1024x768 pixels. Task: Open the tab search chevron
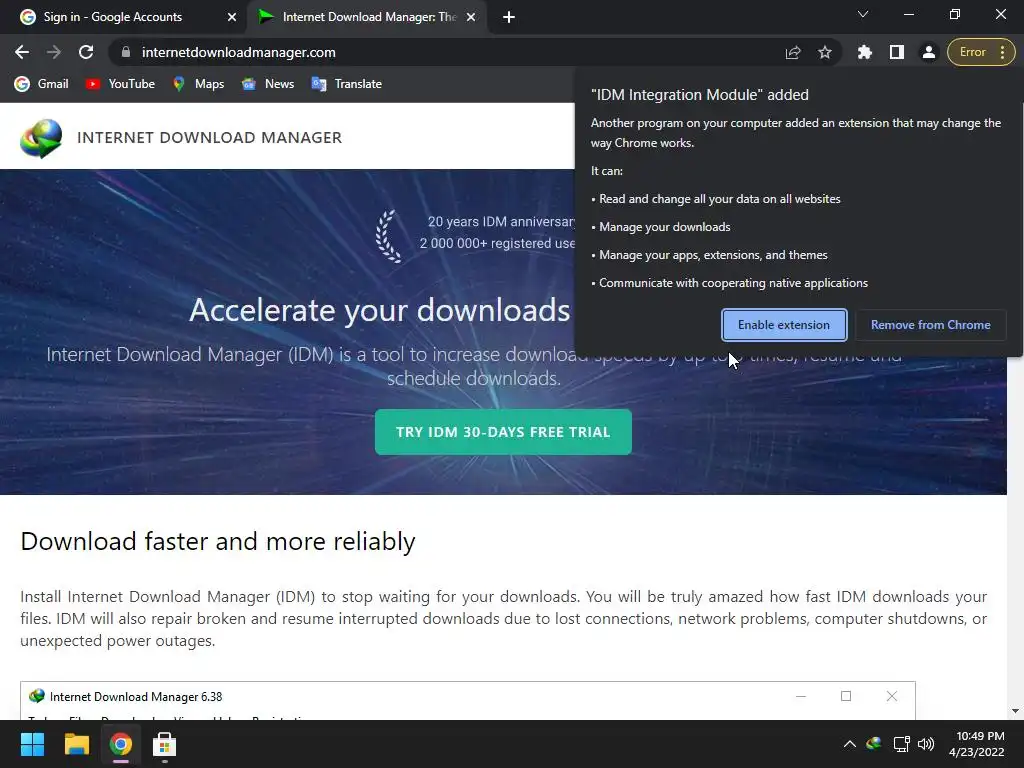pos(863,14)
